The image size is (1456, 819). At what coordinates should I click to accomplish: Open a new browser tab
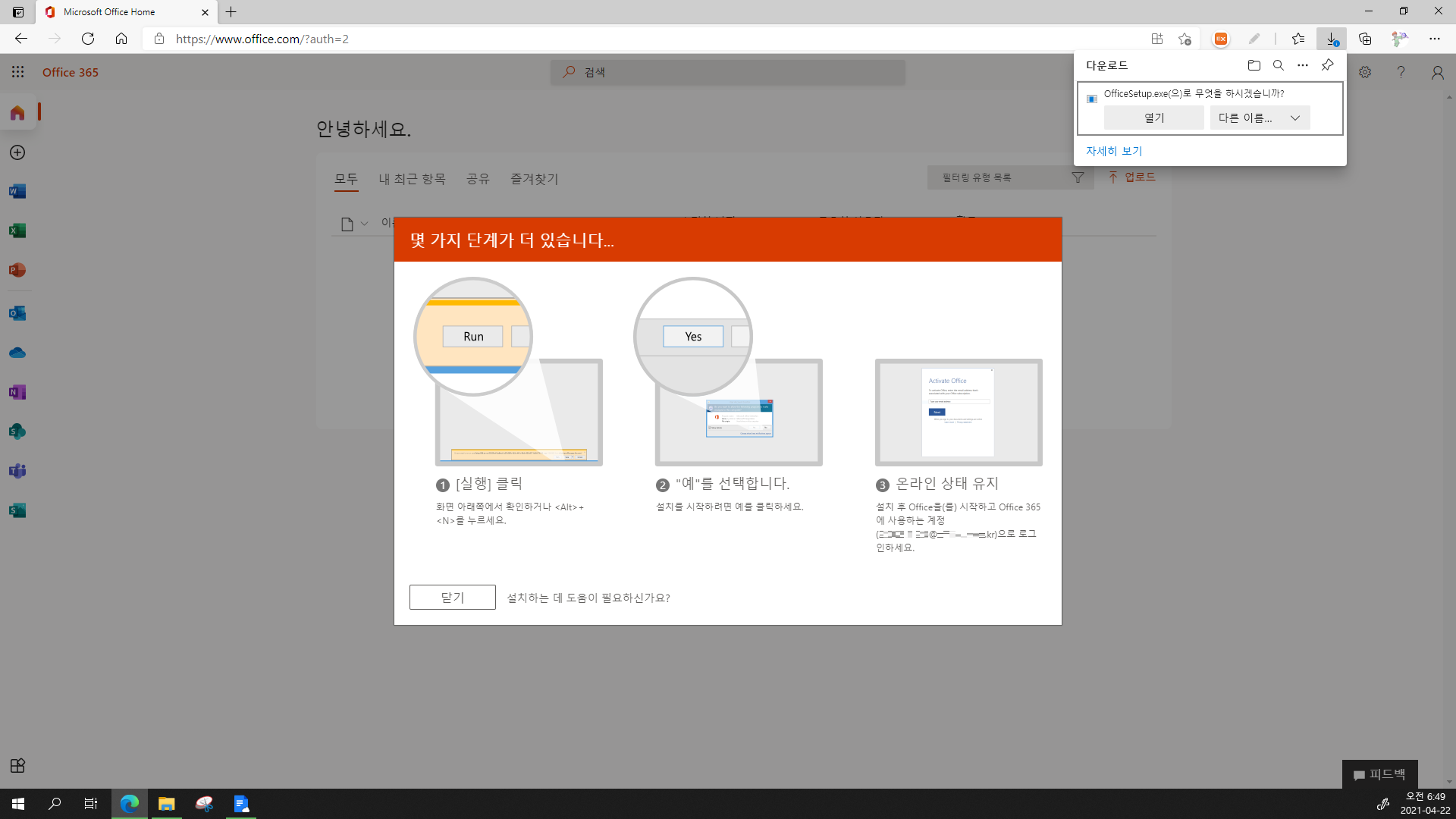pyautogui.click(x=231, y=12)
